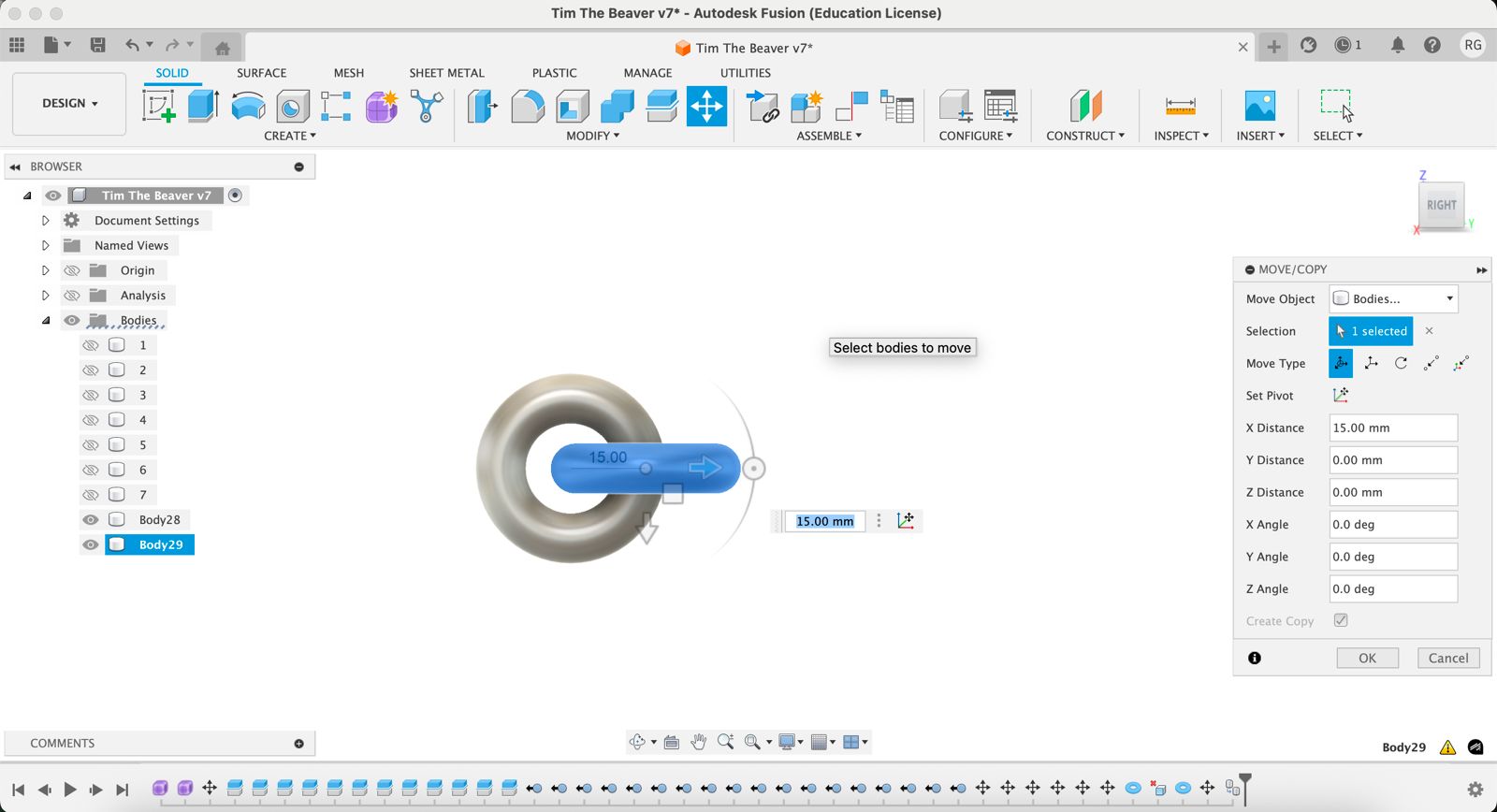Open the DESIGN workspace dropdown

69,104
